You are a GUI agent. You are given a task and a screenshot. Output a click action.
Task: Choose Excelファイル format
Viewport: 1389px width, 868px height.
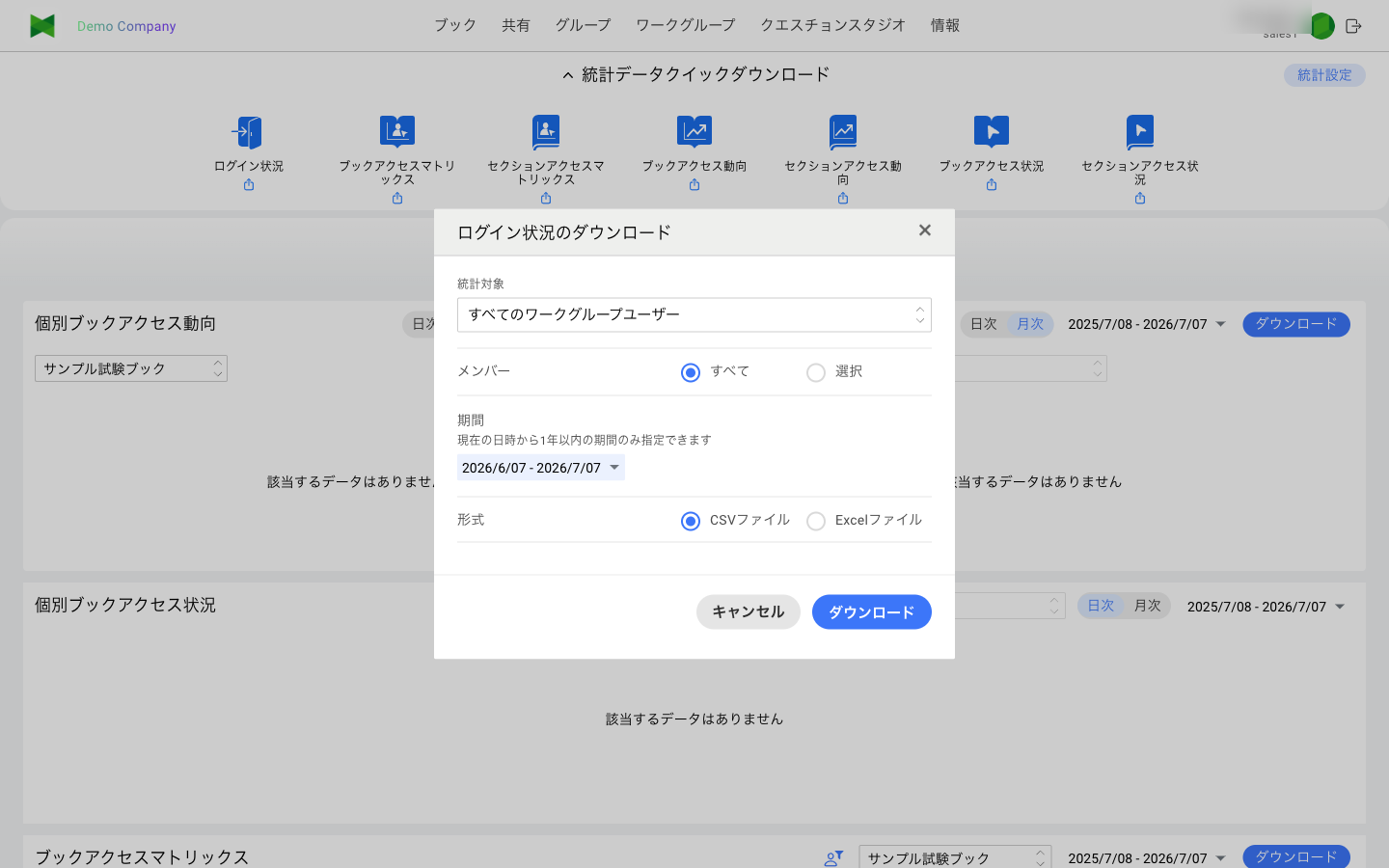(816, 521)
